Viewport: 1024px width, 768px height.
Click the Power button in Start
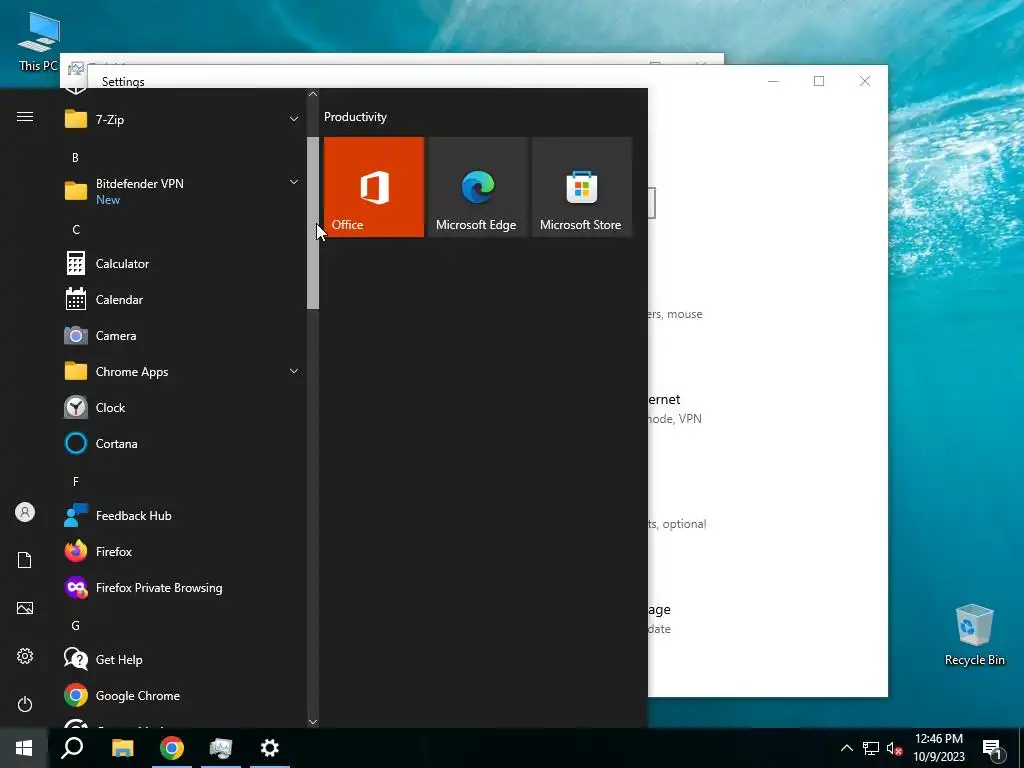tap(25, 704)
